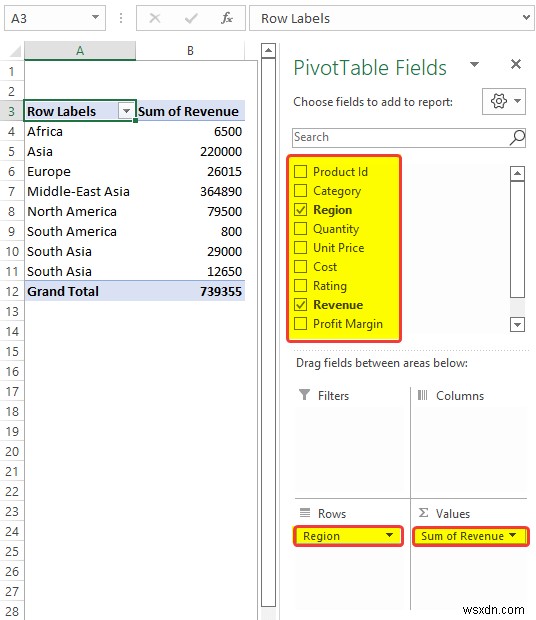Viewport: 536px width, 620px height.
Task: Select the cell with value 6500
Action: point(191,131)
